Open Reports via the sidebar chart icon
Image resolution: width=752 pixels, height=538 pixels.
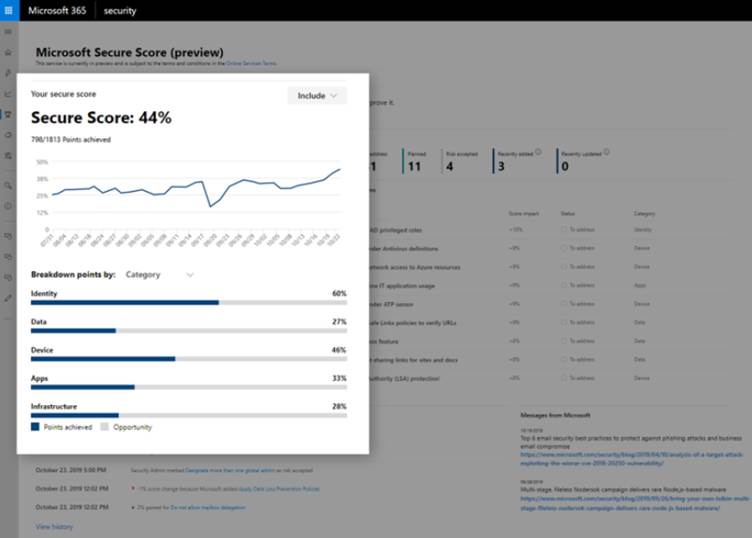click(8, 94)
